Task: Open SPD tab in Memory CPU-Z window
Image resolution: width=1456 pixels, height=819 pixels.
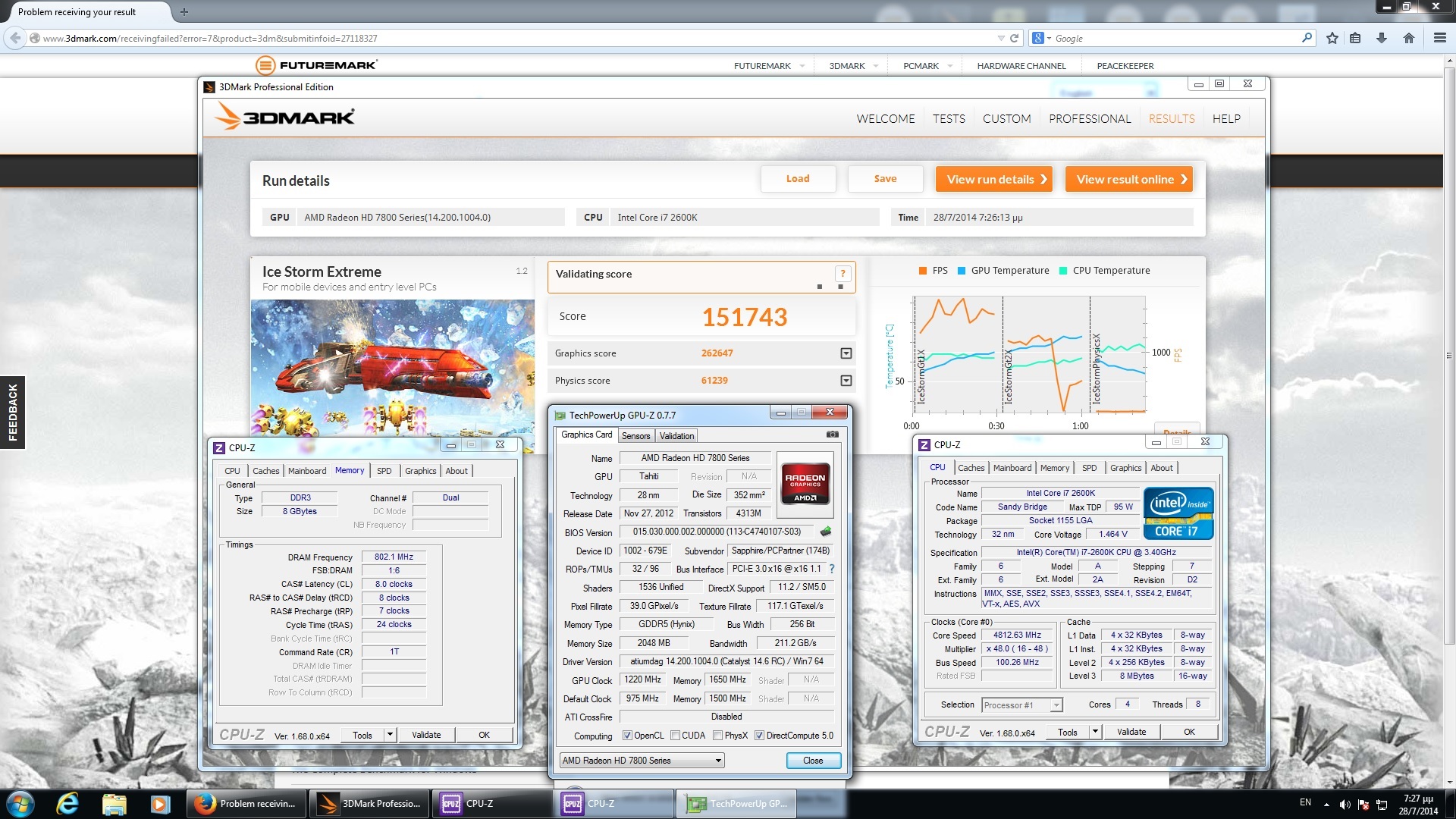Action: (384, 471)
